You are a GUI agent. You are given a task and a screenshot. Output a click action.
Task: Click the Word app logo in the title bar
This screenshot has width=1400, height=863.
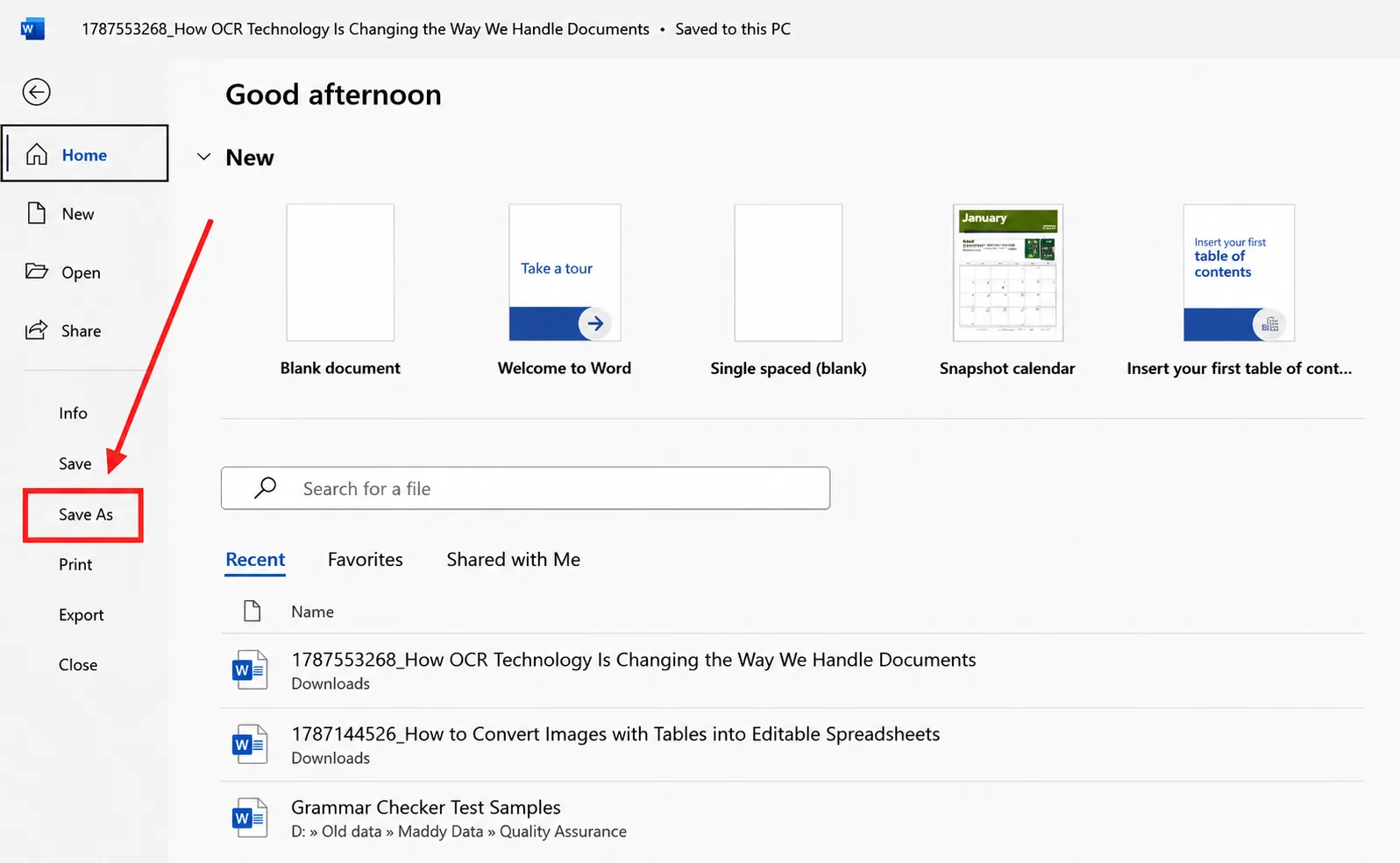click(x=32, y=29)
